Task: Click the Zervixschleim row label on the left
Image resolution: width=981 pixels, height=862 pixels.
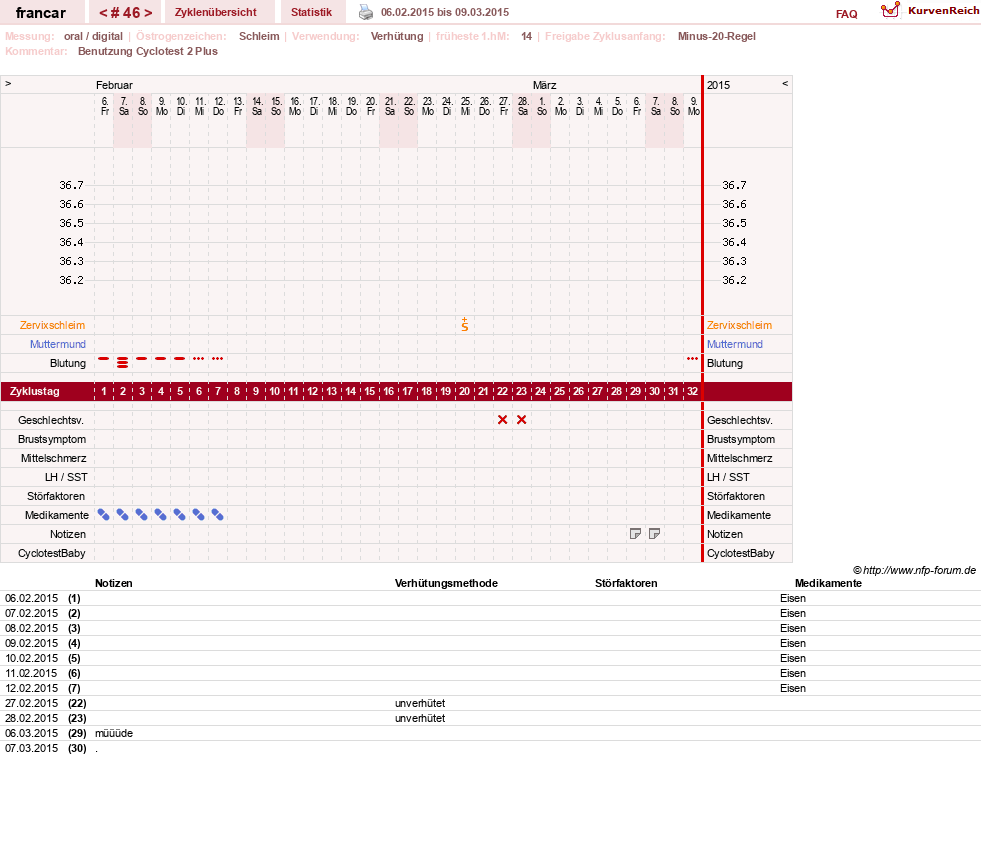Action: tap(53, 325)
